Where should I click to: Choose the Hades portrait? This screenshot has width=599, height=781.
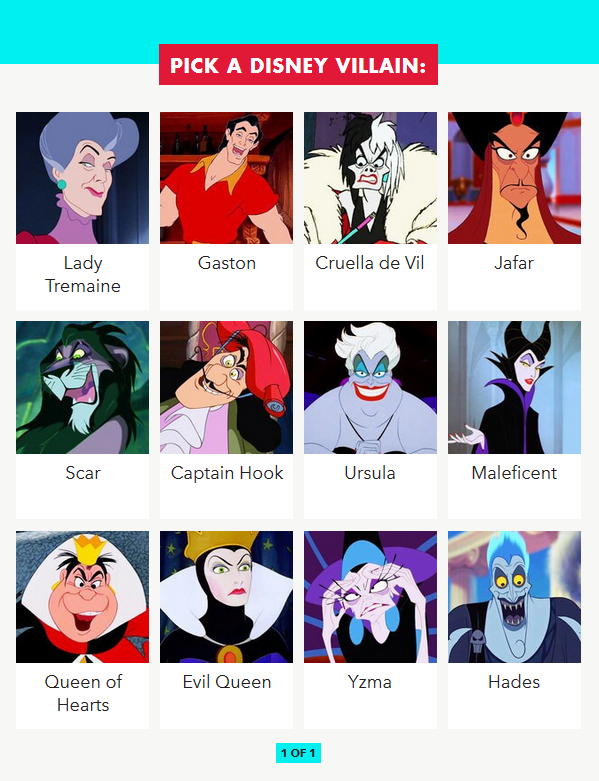pos(514,597)
